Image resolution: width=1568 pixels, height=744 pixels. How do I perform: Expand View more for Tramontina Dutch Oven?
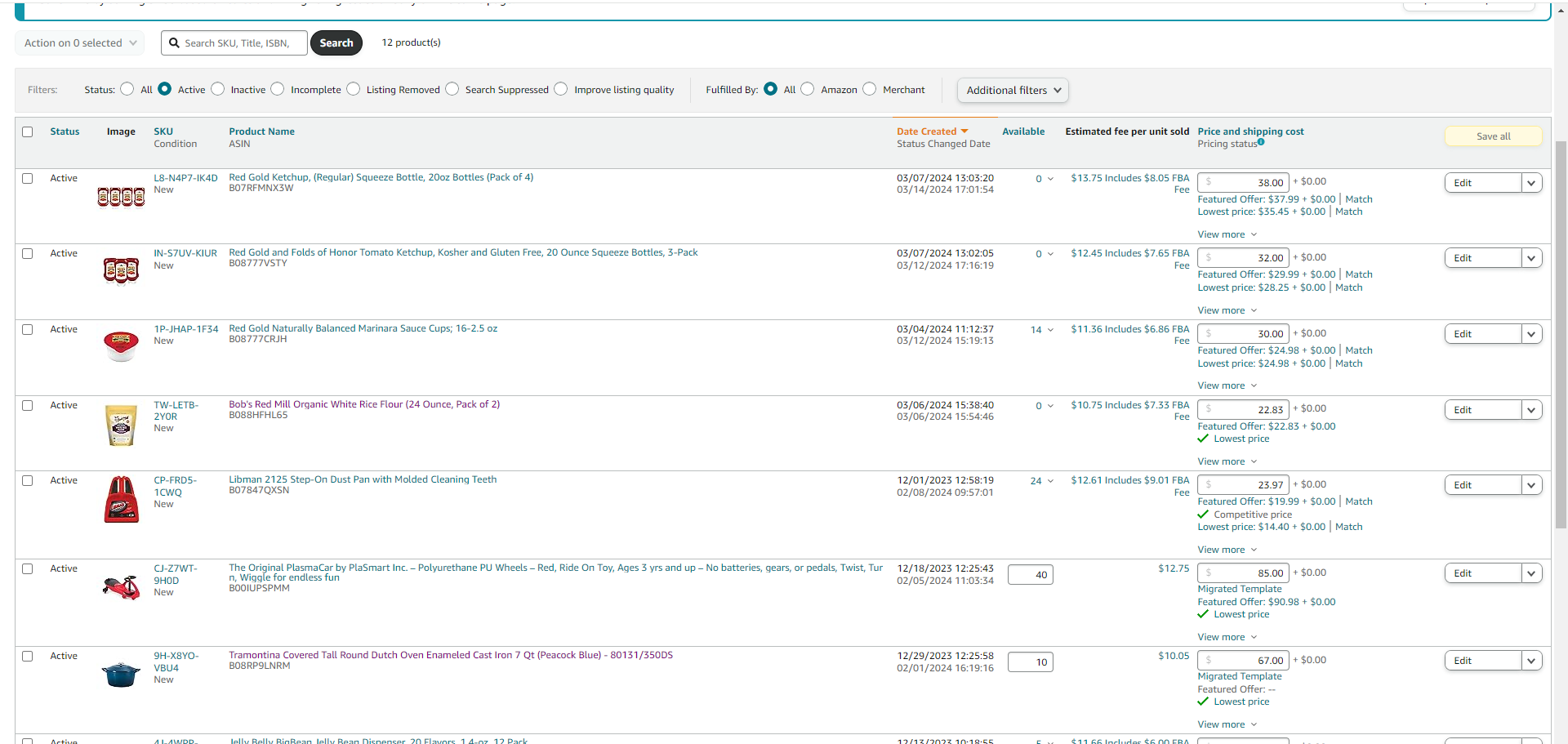click(1227, 725)
